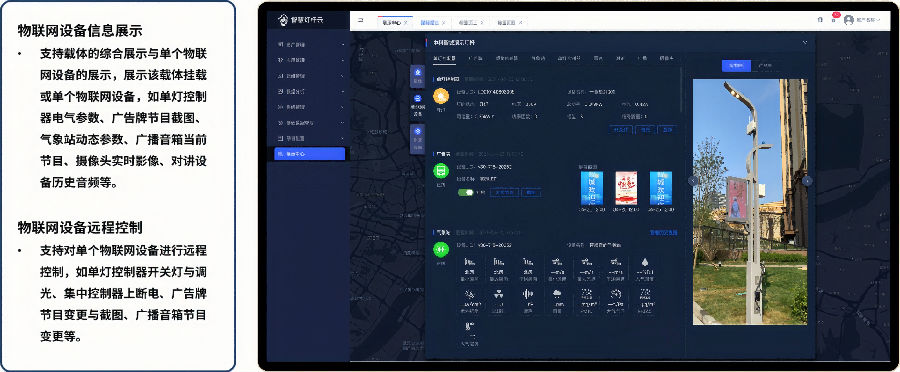Image resolution: width=900 pixels, height=372 pixels.
Task: Click the top map layer tool button
Action: click(417, 76)
